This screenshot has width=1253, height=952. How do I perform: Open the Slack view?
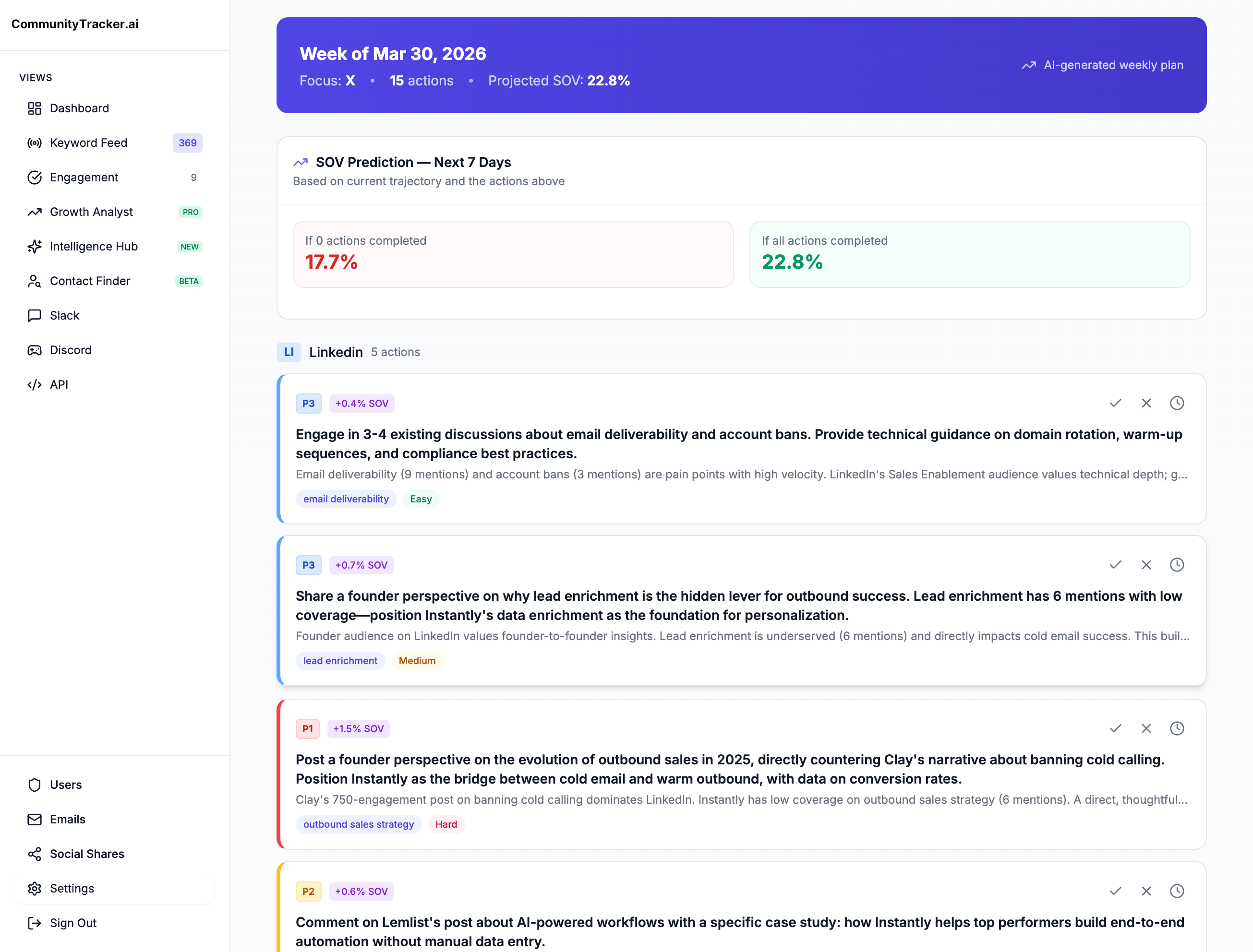[115, 316]
